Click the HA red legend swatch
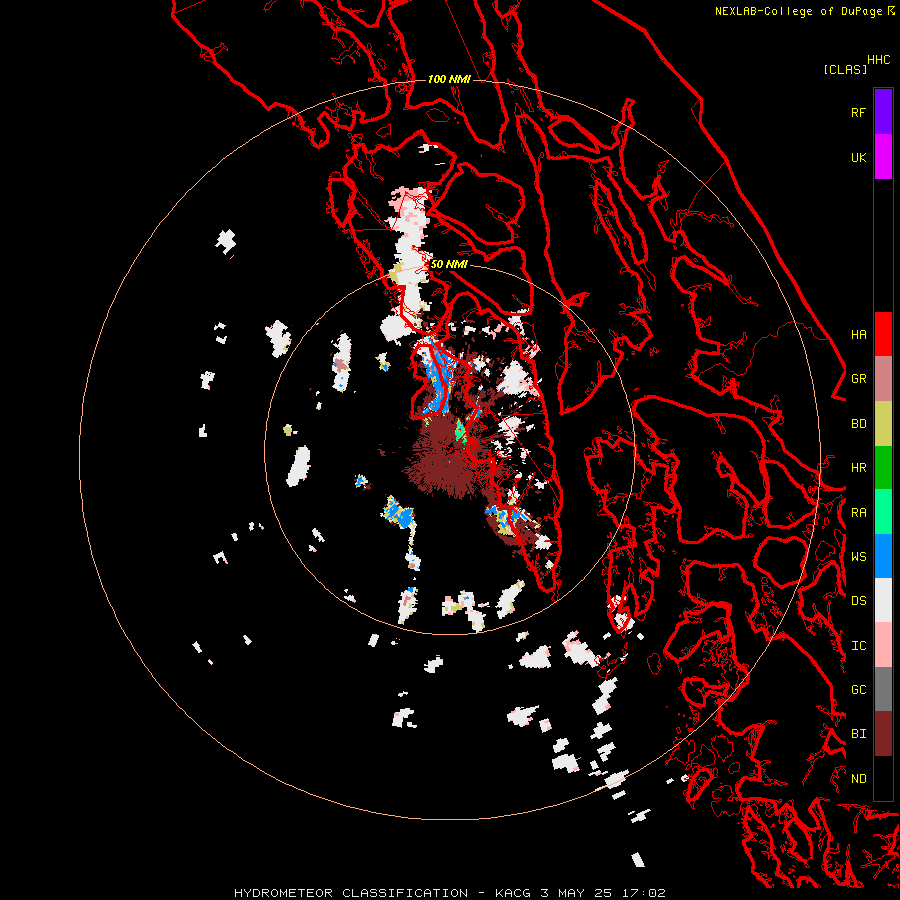The image size is (900, 900). tap(883, 334)
